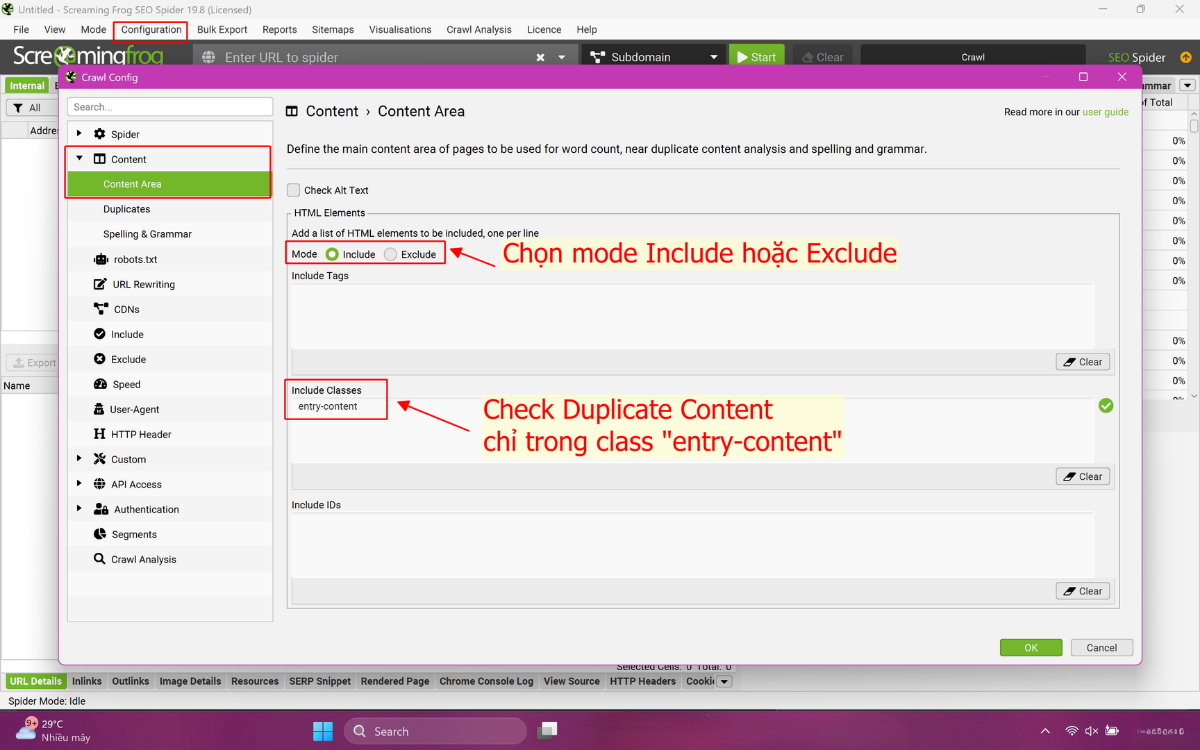Open the robots.txt configuration icon
The image size is (1200, 750).
click(101, 259)
